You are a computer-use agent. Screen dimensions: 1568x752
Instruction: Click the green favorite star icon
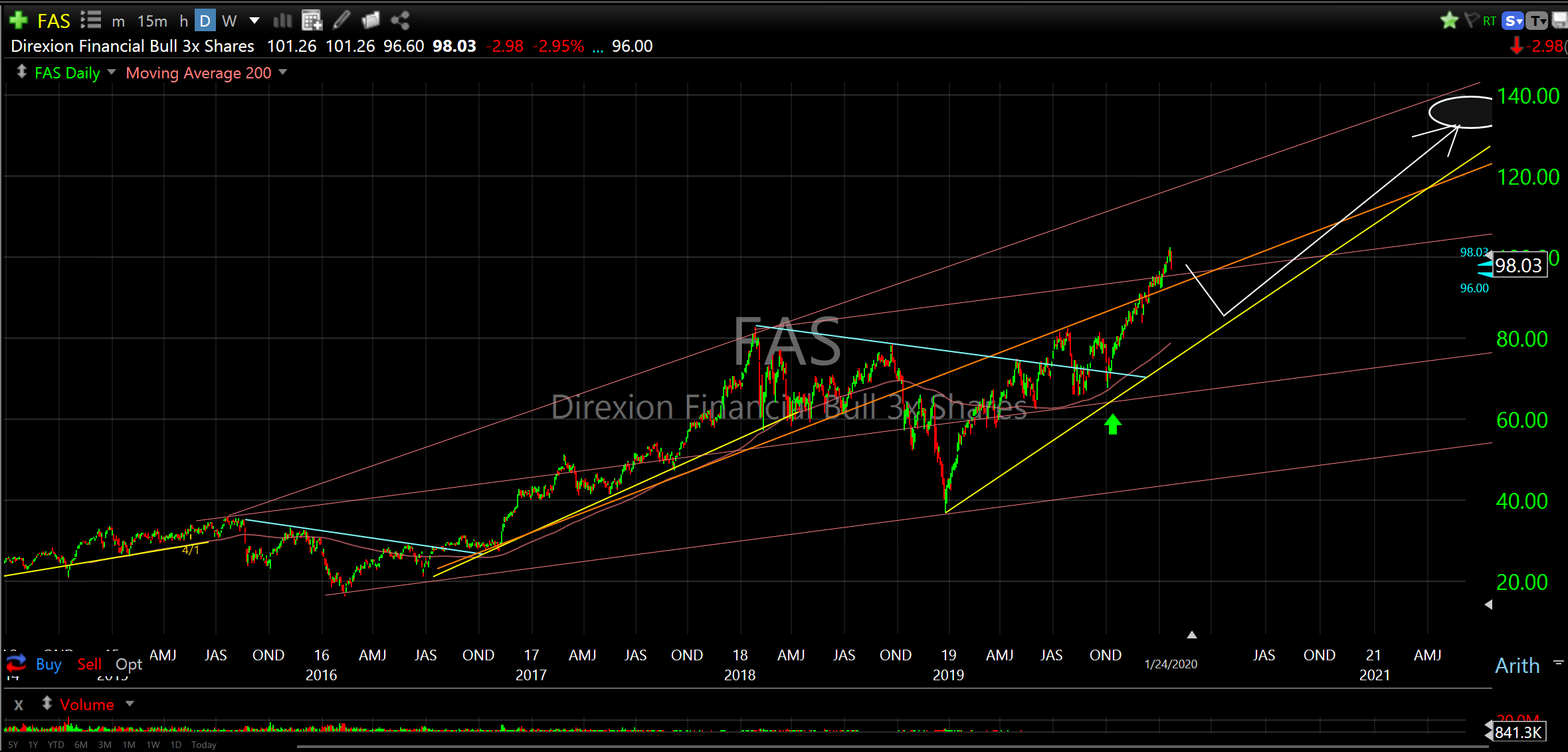point(1449,21)
